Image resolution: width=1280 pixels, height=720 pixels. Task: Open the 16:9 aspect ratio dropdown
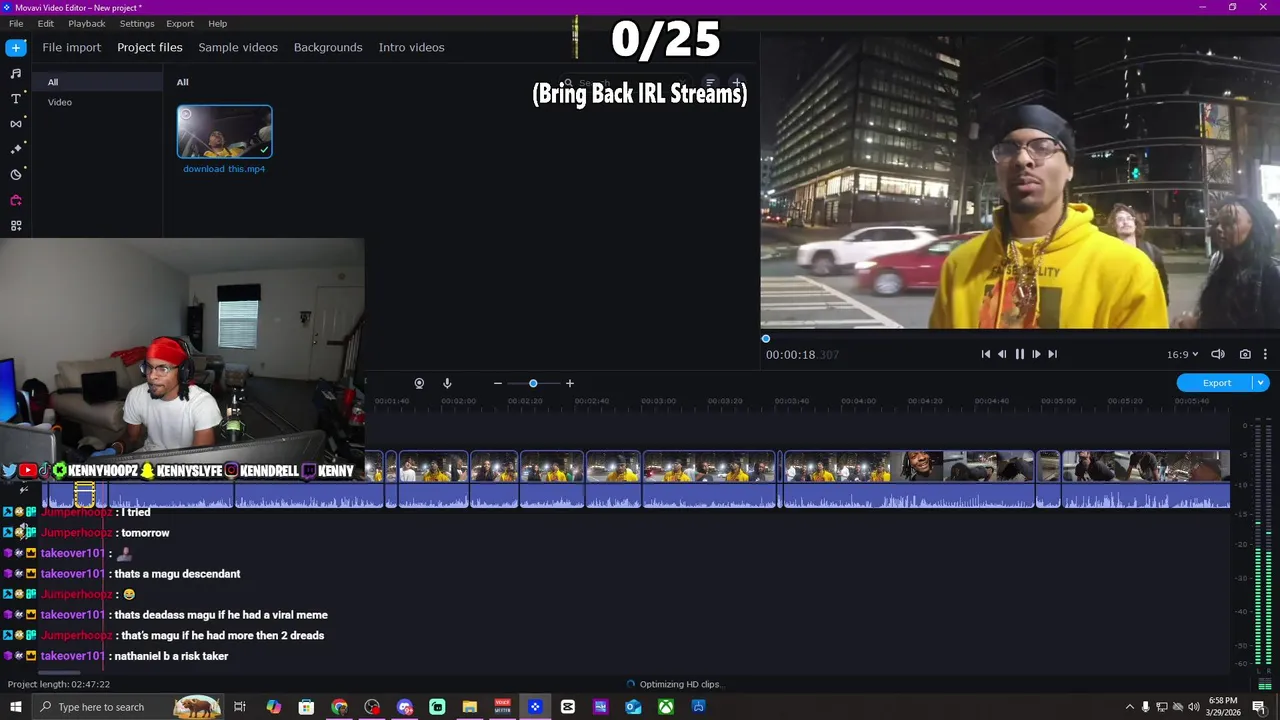click(1182, 354)
